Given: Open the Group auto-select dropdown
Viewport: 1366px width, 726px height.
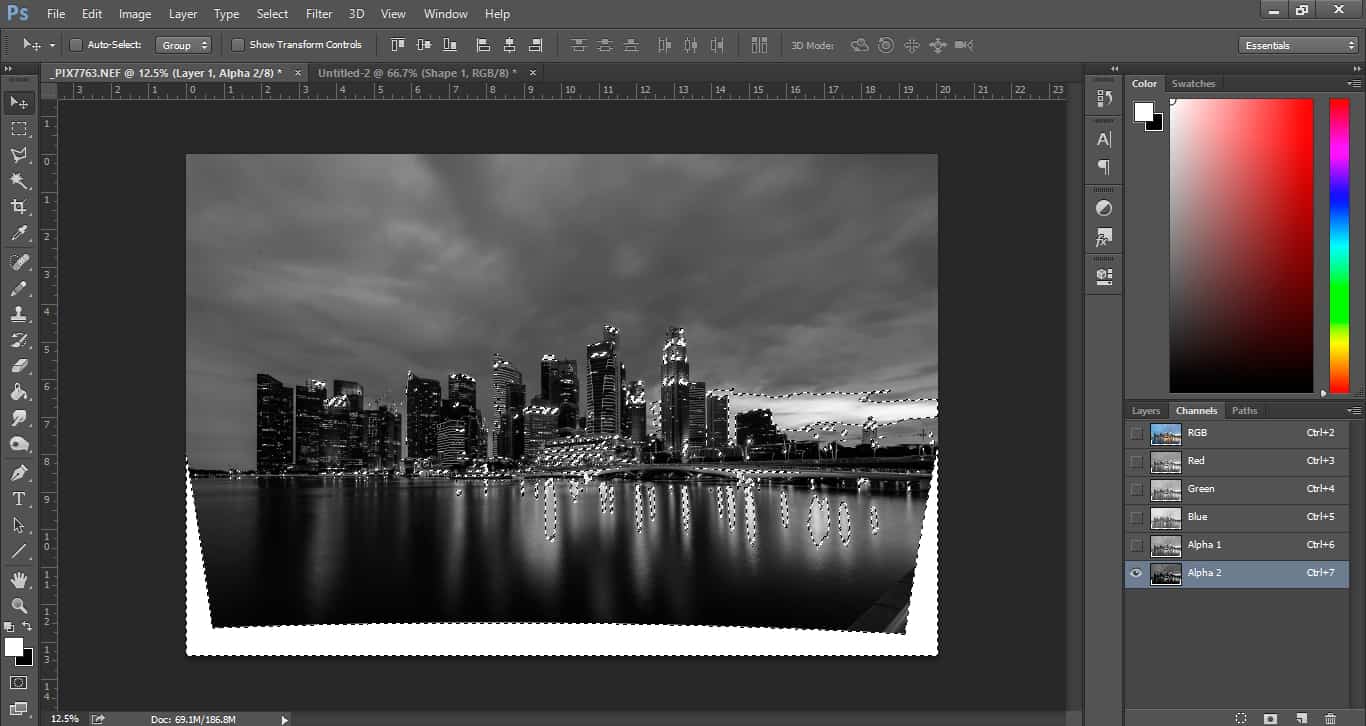Looking at the screenshot, I should tap(184, 45).
